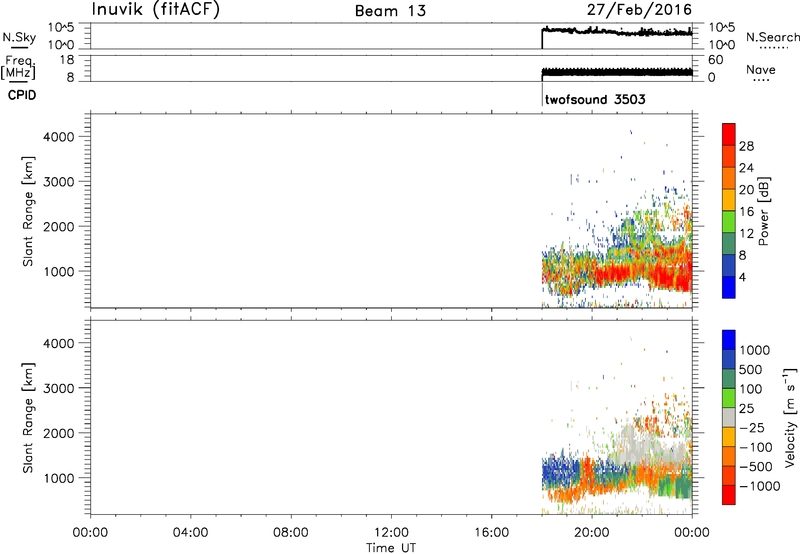The image size is (800, 554).
Task: Click the blue top segment of Velocity colorbar
Action: tap(729, 340)
